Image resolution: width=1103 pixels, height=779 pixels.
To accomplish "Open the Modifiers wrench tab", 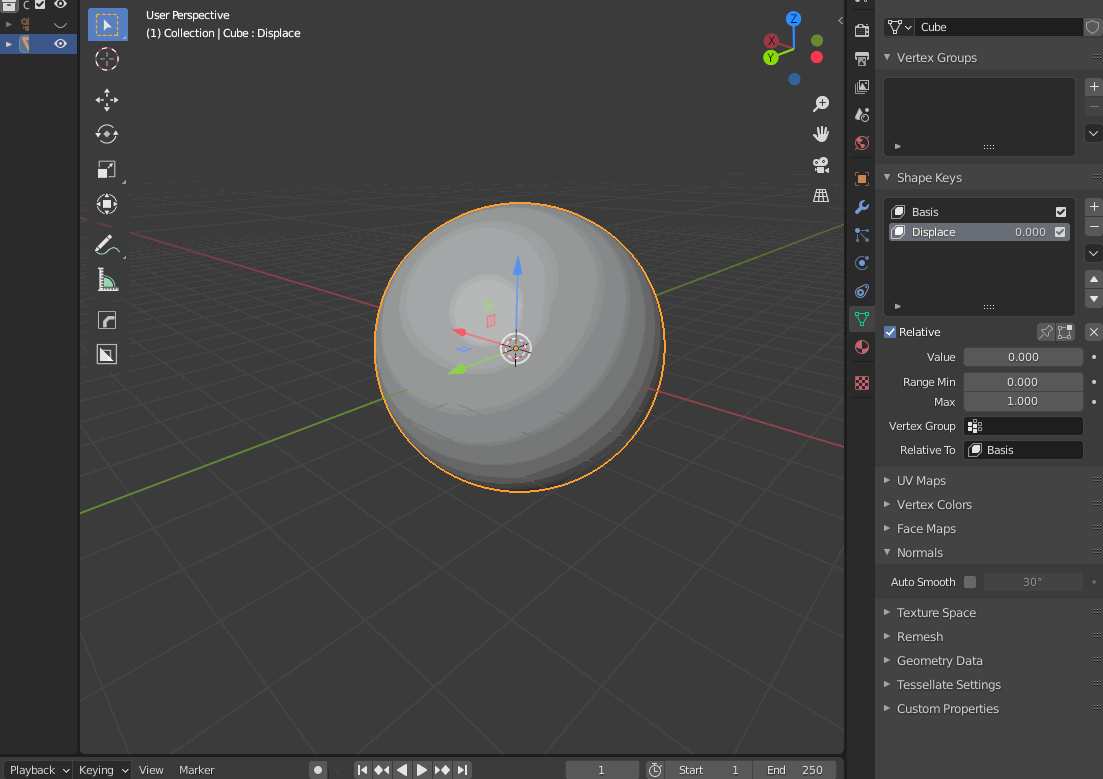I will click(862, 207).
